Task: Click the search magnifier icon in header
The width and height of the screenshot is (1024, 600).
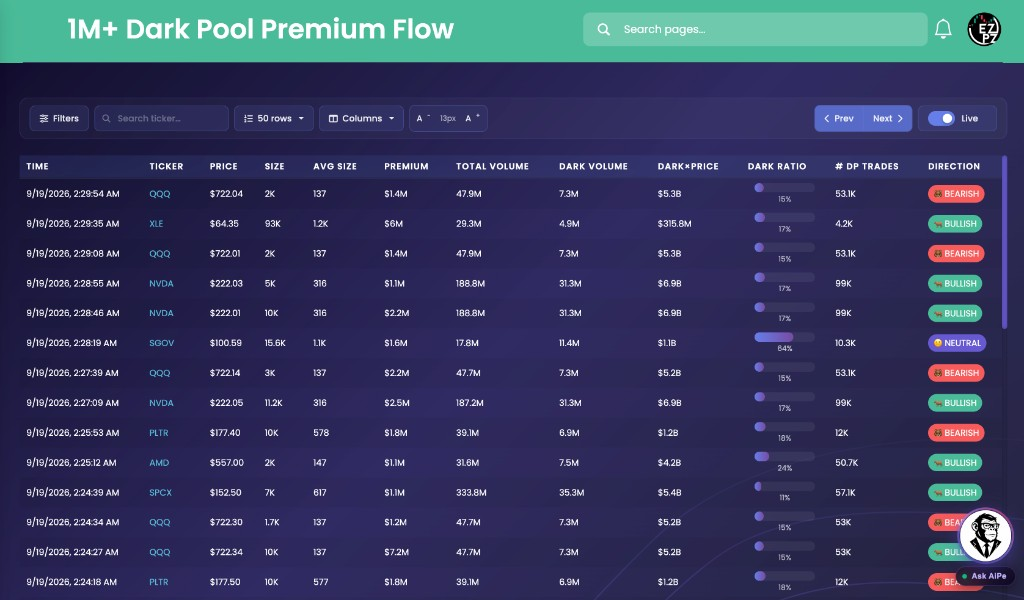Action: (x=603, y=29)
